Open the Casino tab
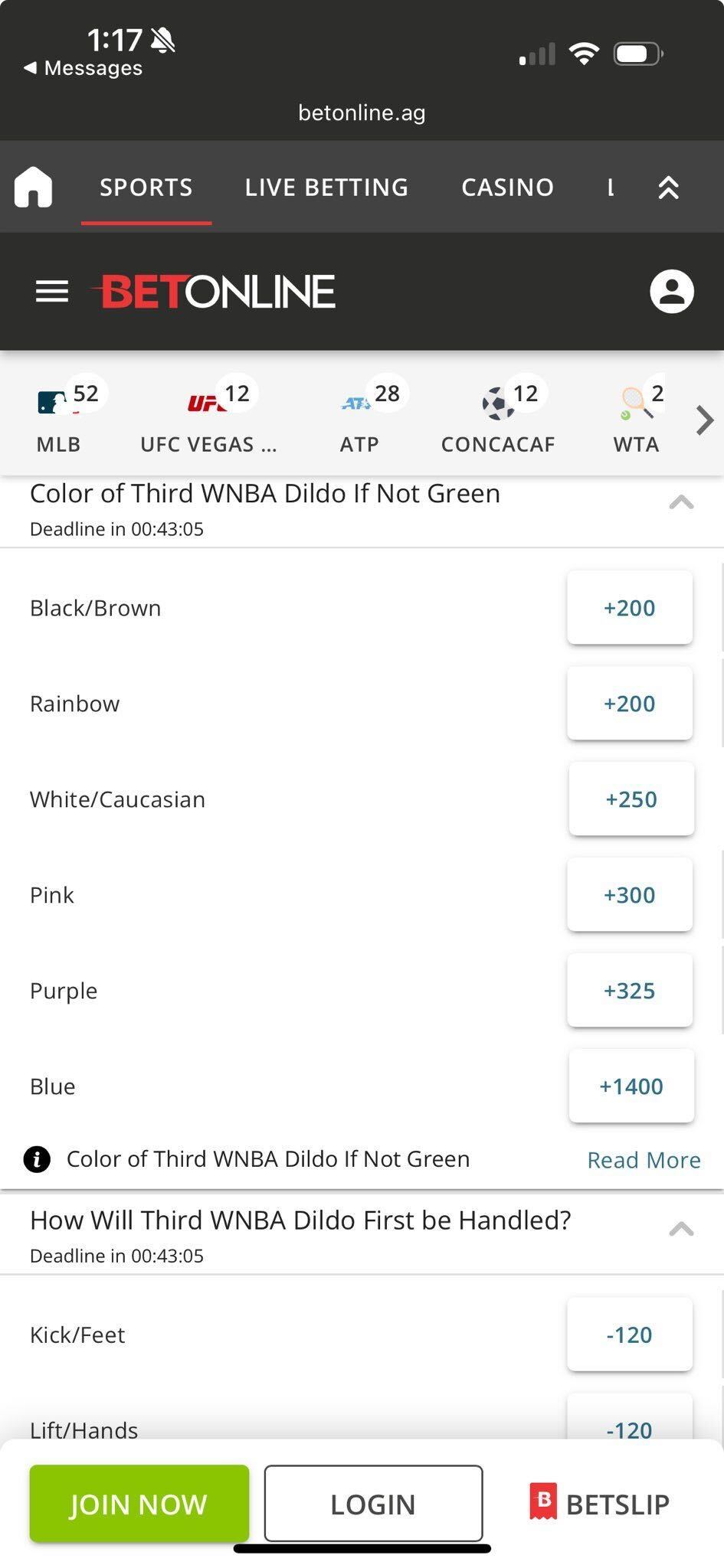This screenshot has width=724, height=1568. 507,188
